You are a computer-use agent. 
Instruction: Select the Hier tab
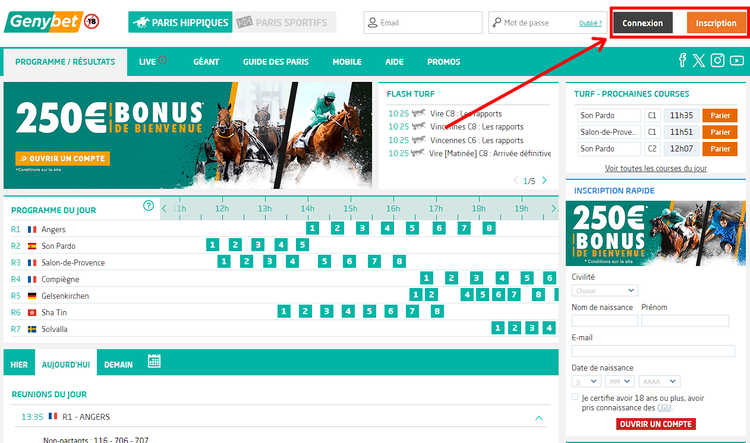point(19,365)
